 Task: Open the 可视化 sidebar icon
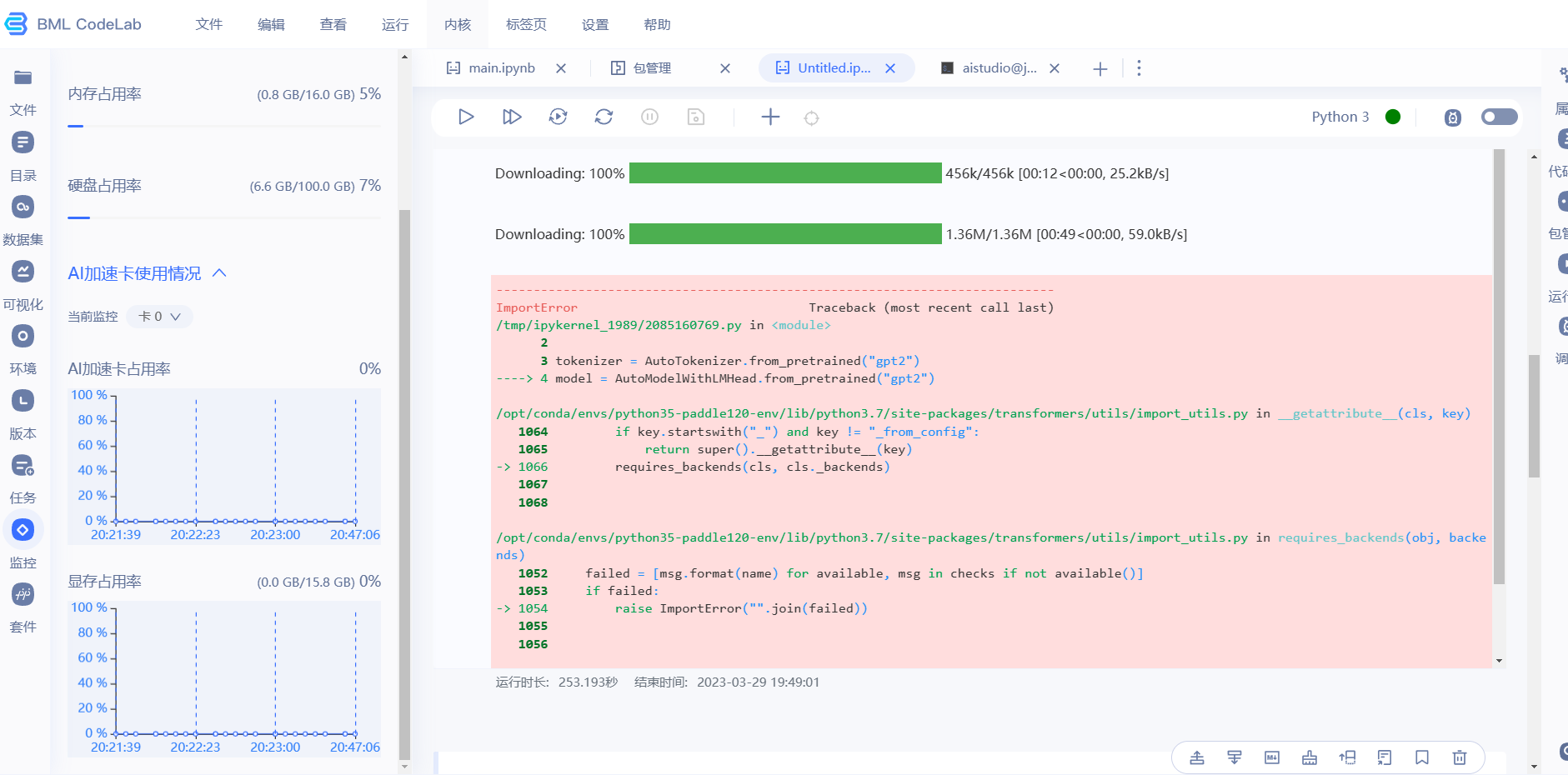23,272
